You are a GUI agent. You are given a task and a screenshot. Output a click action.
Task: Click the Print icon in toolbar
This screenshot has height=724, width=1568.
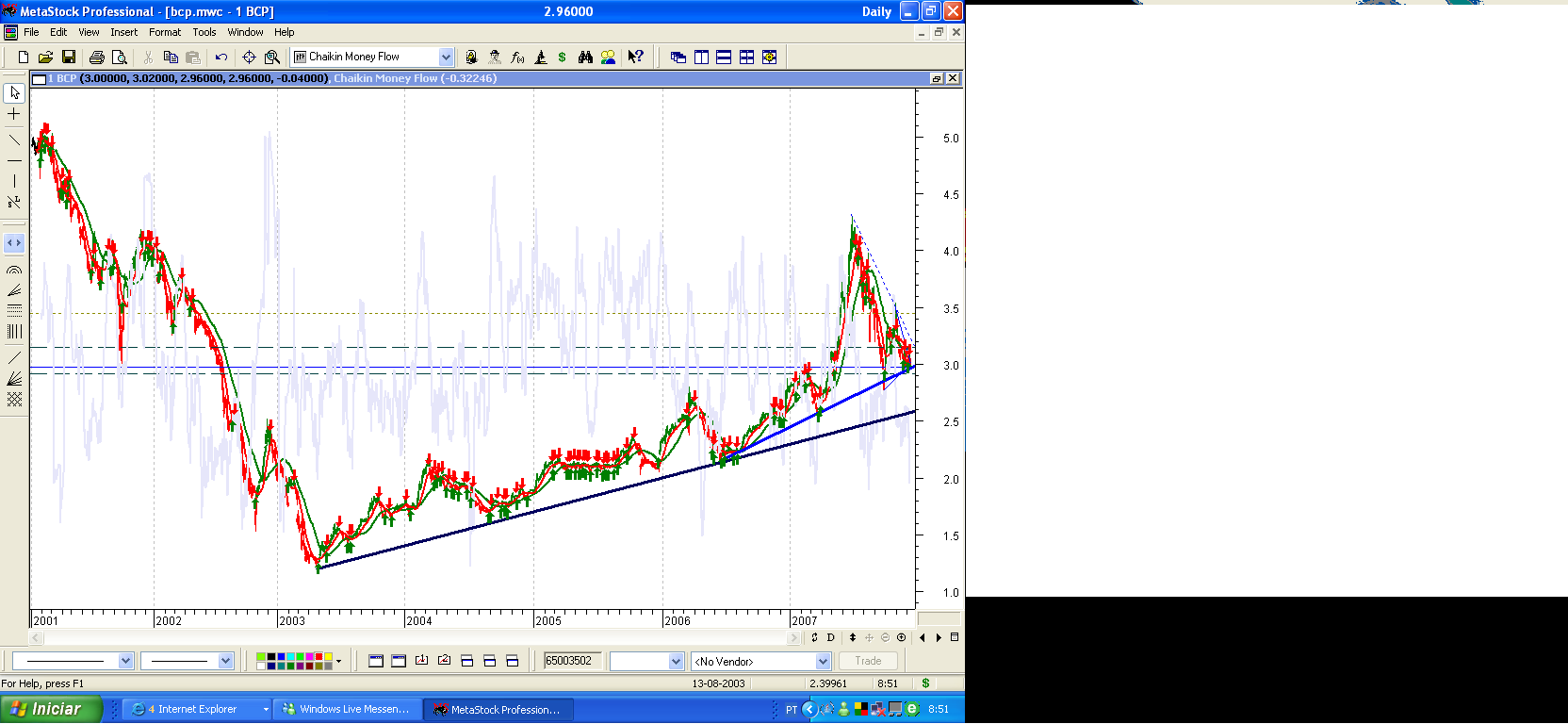click(96, 58)
